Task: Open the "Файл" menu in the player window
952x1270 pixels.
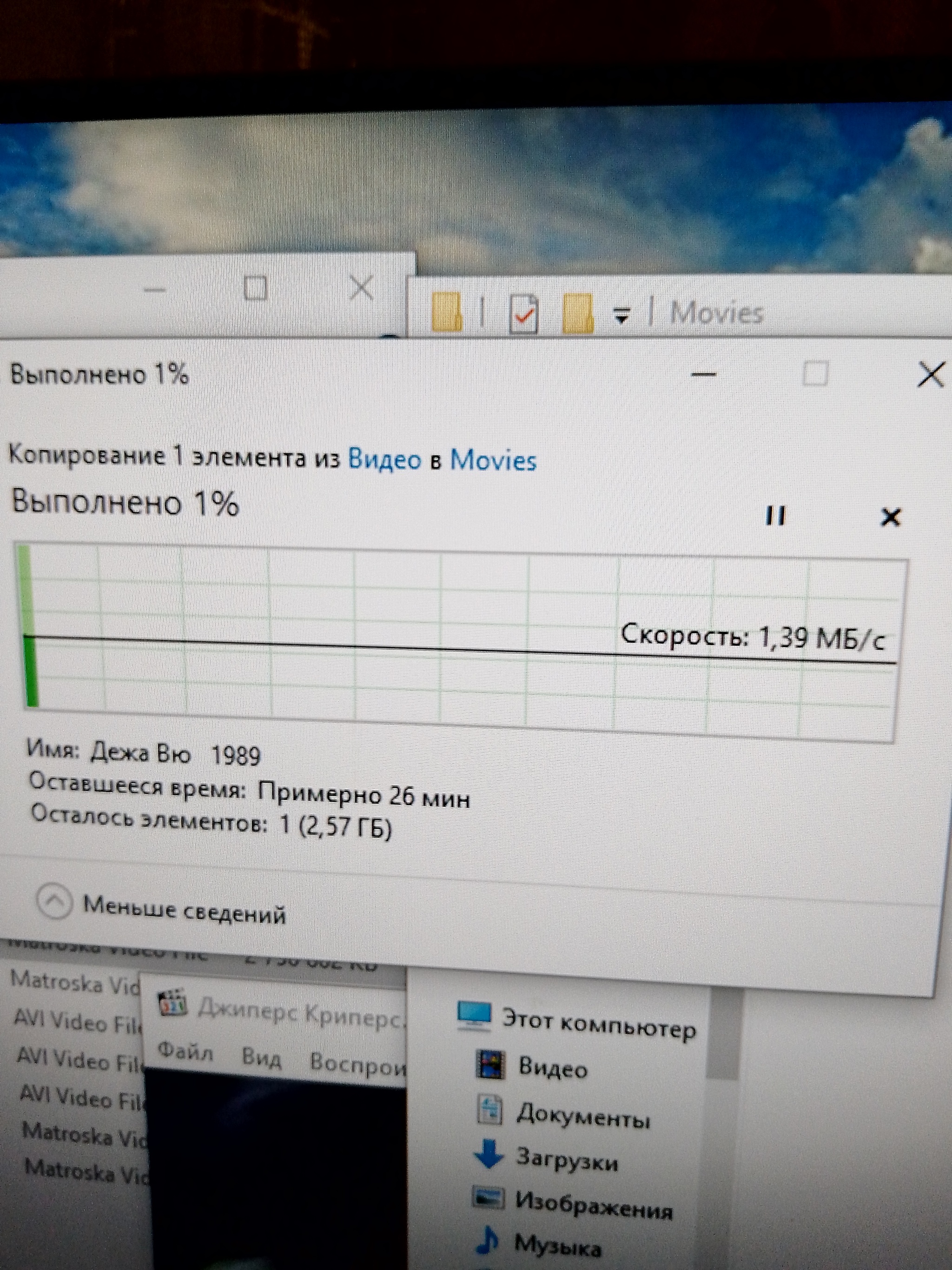Action: click(x=185, y=1052)
